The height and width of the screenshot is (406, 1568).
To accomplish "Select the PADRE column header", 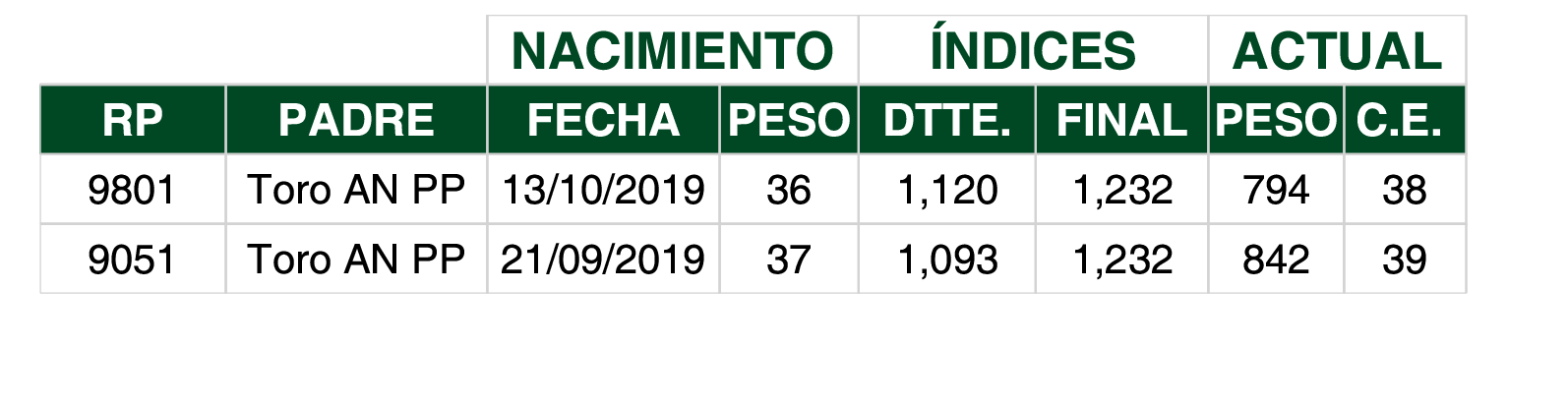I will (x=356, y=120).
